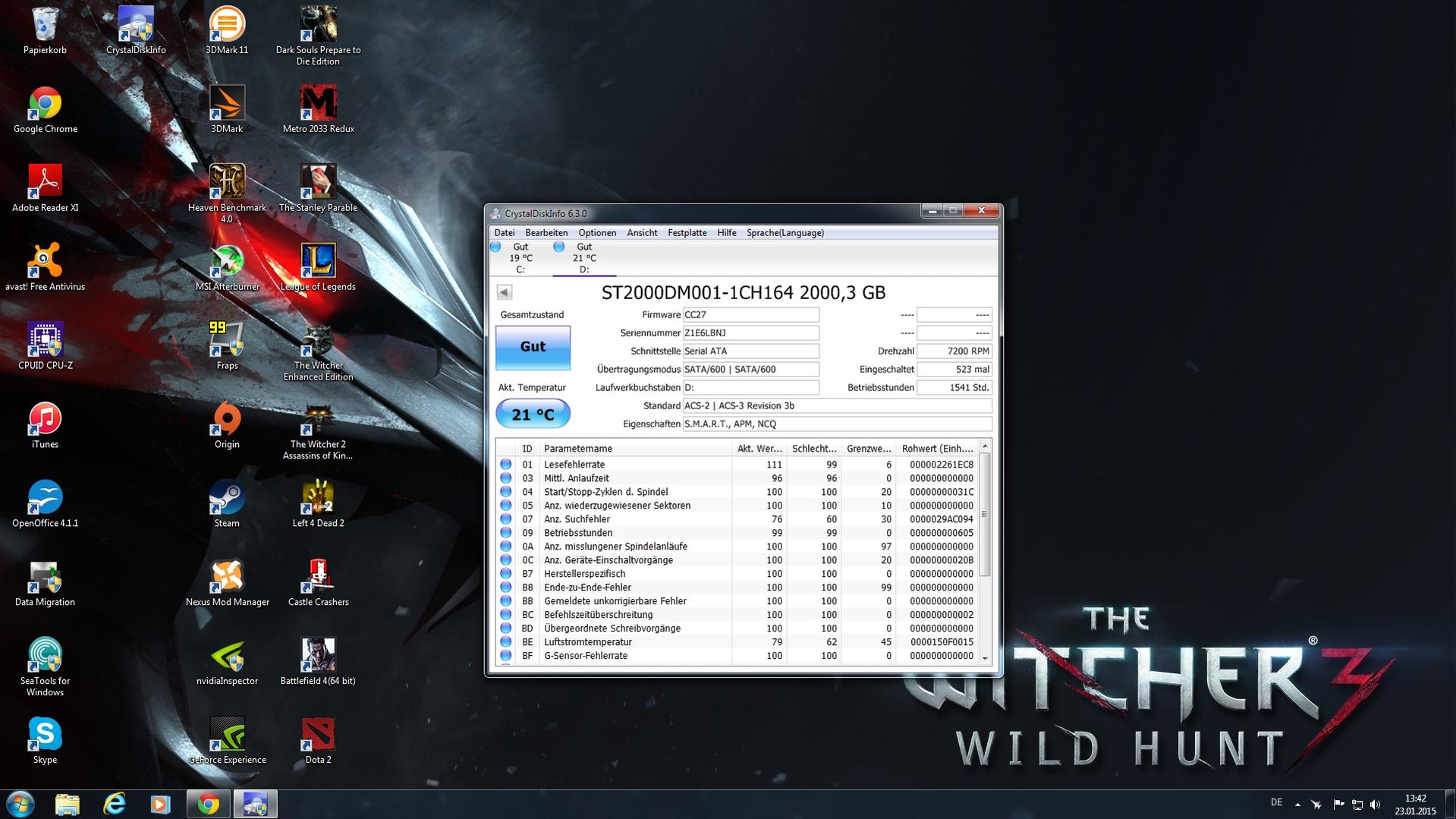Open the SeaTools for Windows icon
The image size is (1456, 819).
pos(45,667)
